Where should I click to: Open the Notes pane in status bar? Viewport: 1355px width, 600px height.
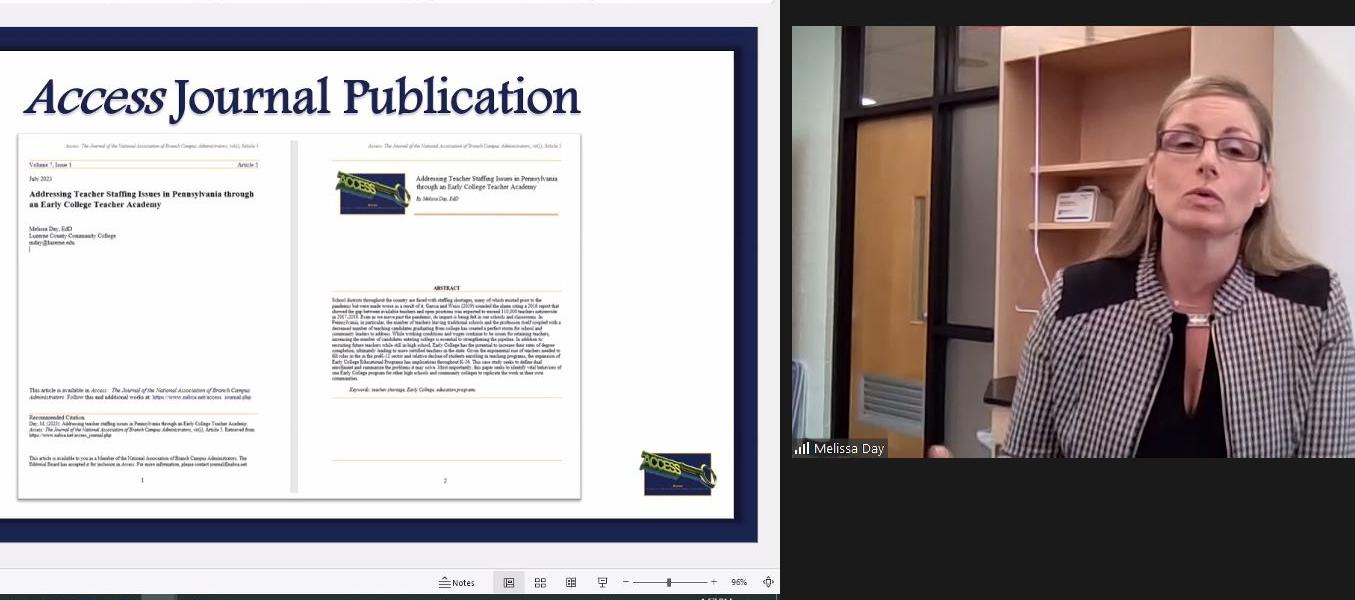tap(457, 582)
